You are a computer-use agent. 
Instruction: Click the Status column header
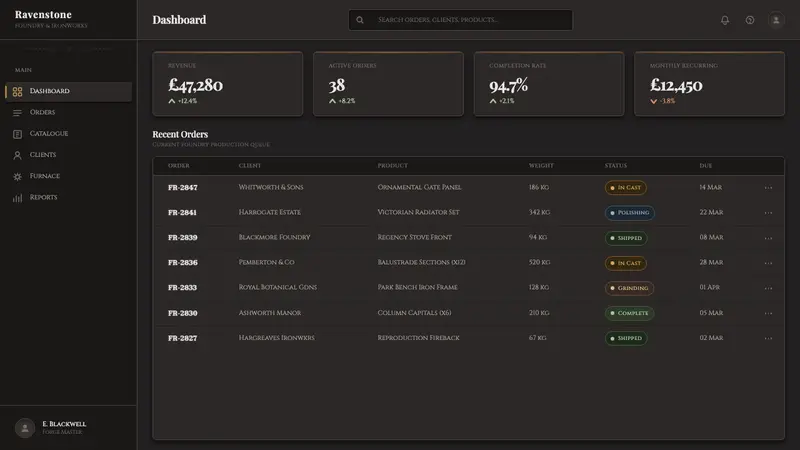coord(616,166)
